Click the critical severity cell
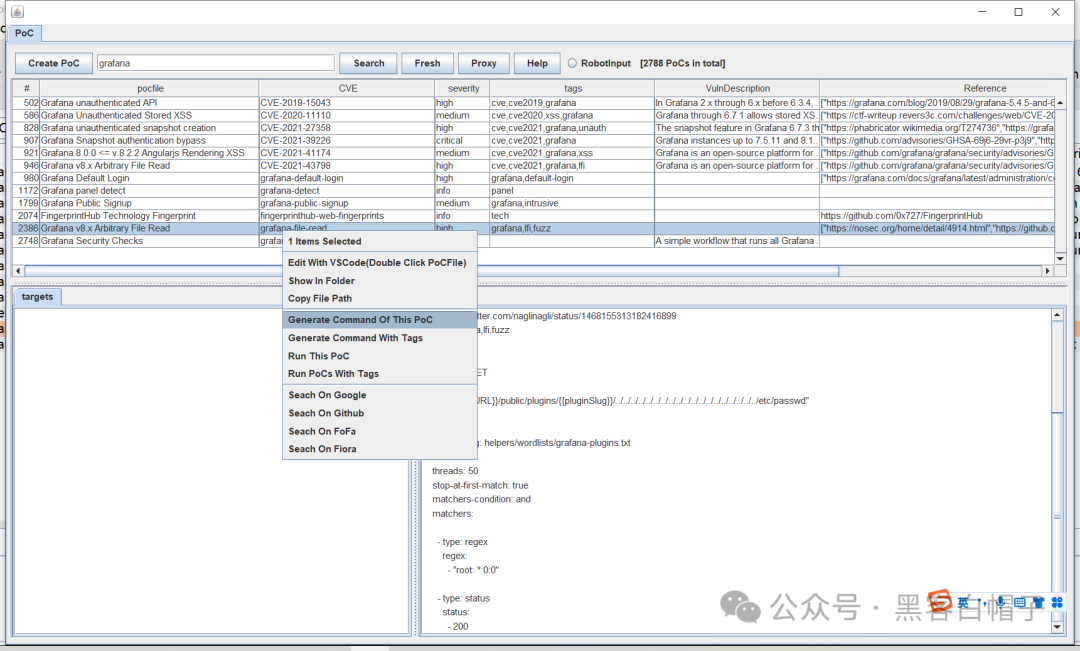This screenshot has width=1080, height=651. [462, 140]
